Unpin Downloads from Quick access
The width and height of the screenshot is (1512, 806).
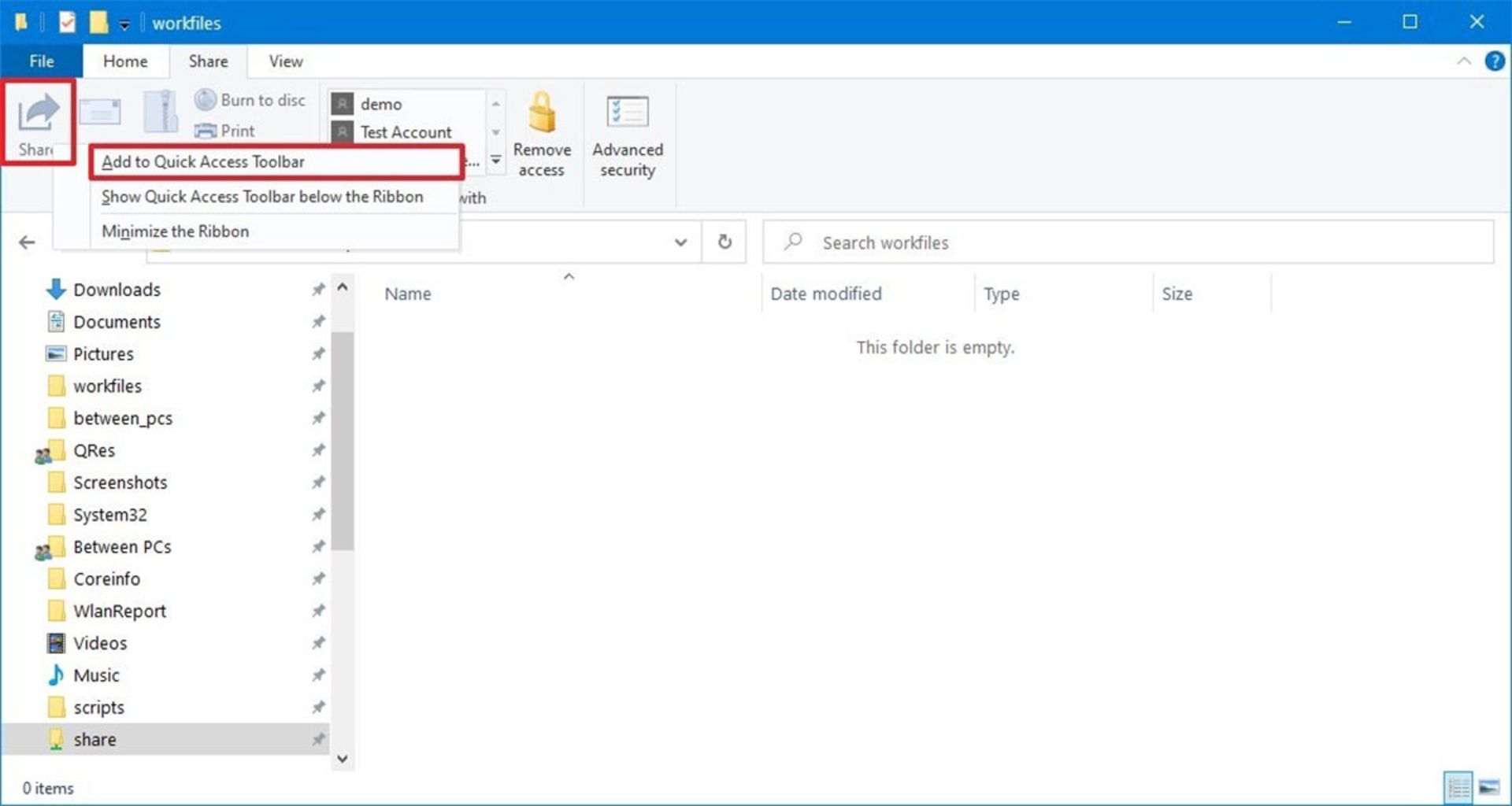(318, 290)
